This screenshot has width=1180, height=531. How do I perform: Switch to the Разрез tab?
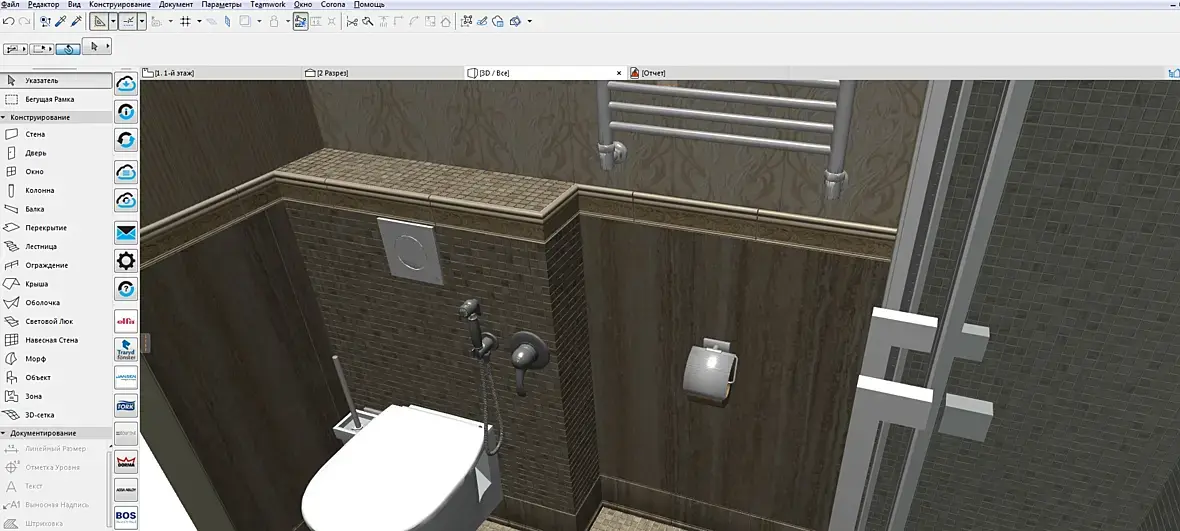click(384, 73)
